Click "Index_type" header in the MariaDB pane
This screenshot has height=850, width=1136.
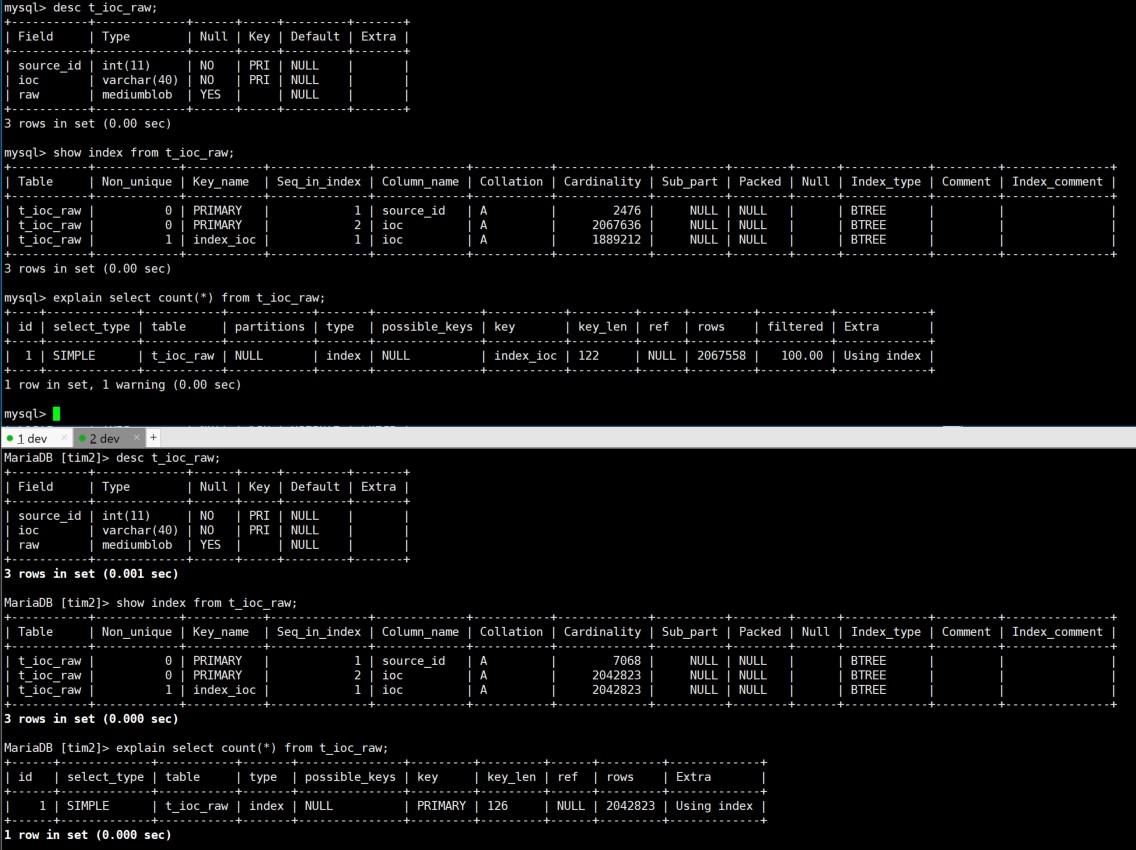pos(885,632)
